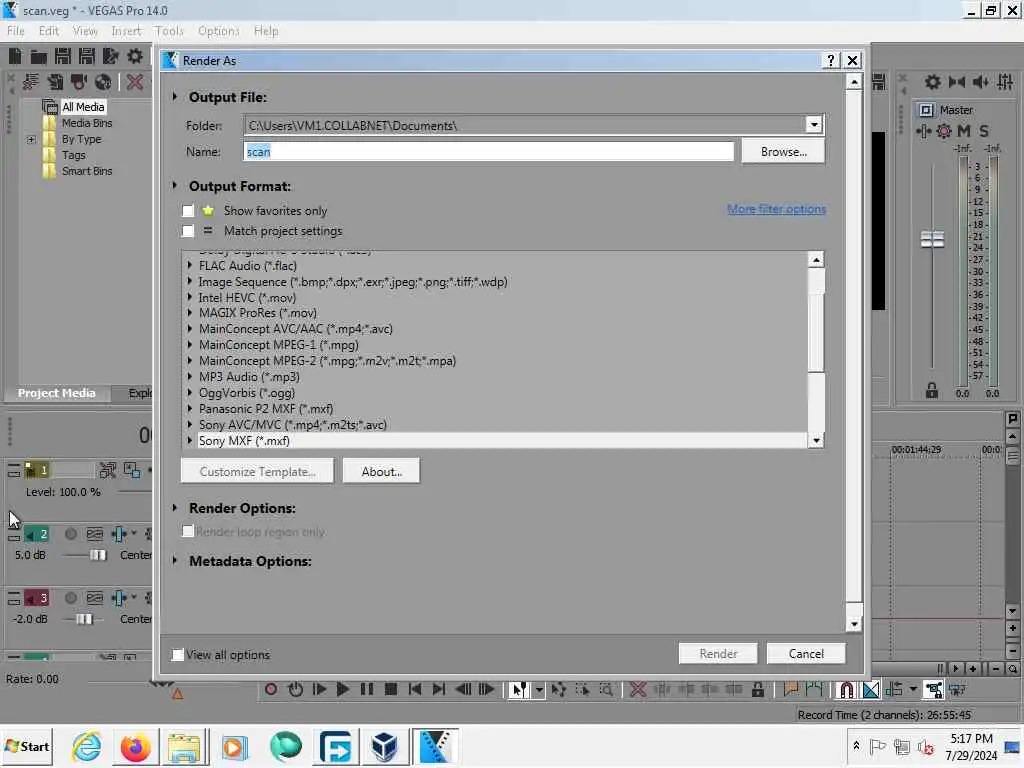Expand MainConcept AVC/AAC format templates
The height and width of the screenshot is (768, 1024).
[x=190, y=328]
